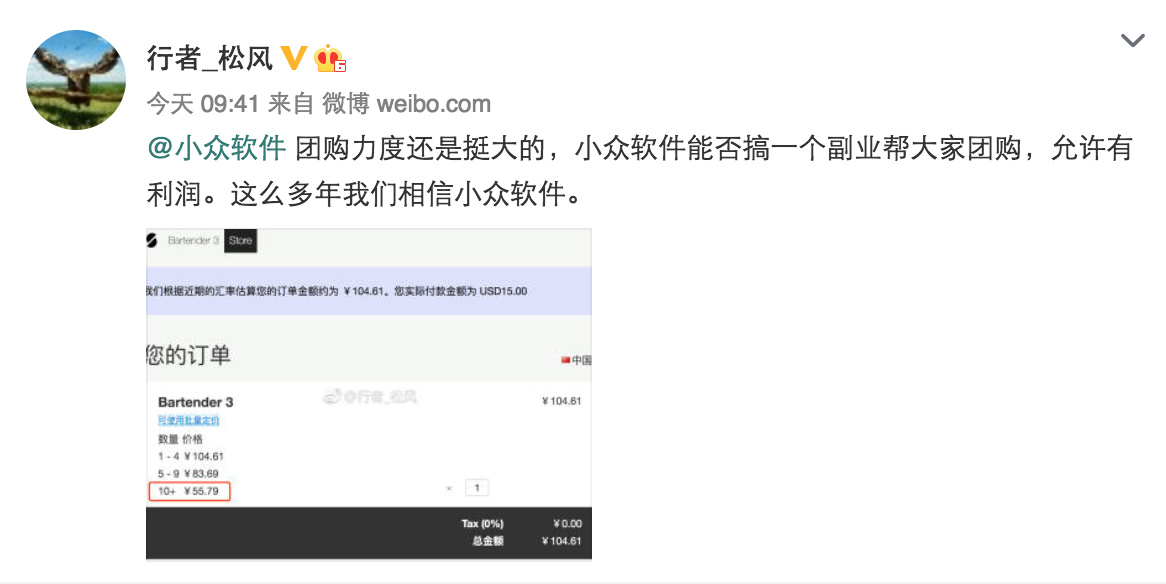Screen dimensions: 1166x584
Task: Click the username 行者_松风
Action: click(210, 58)
